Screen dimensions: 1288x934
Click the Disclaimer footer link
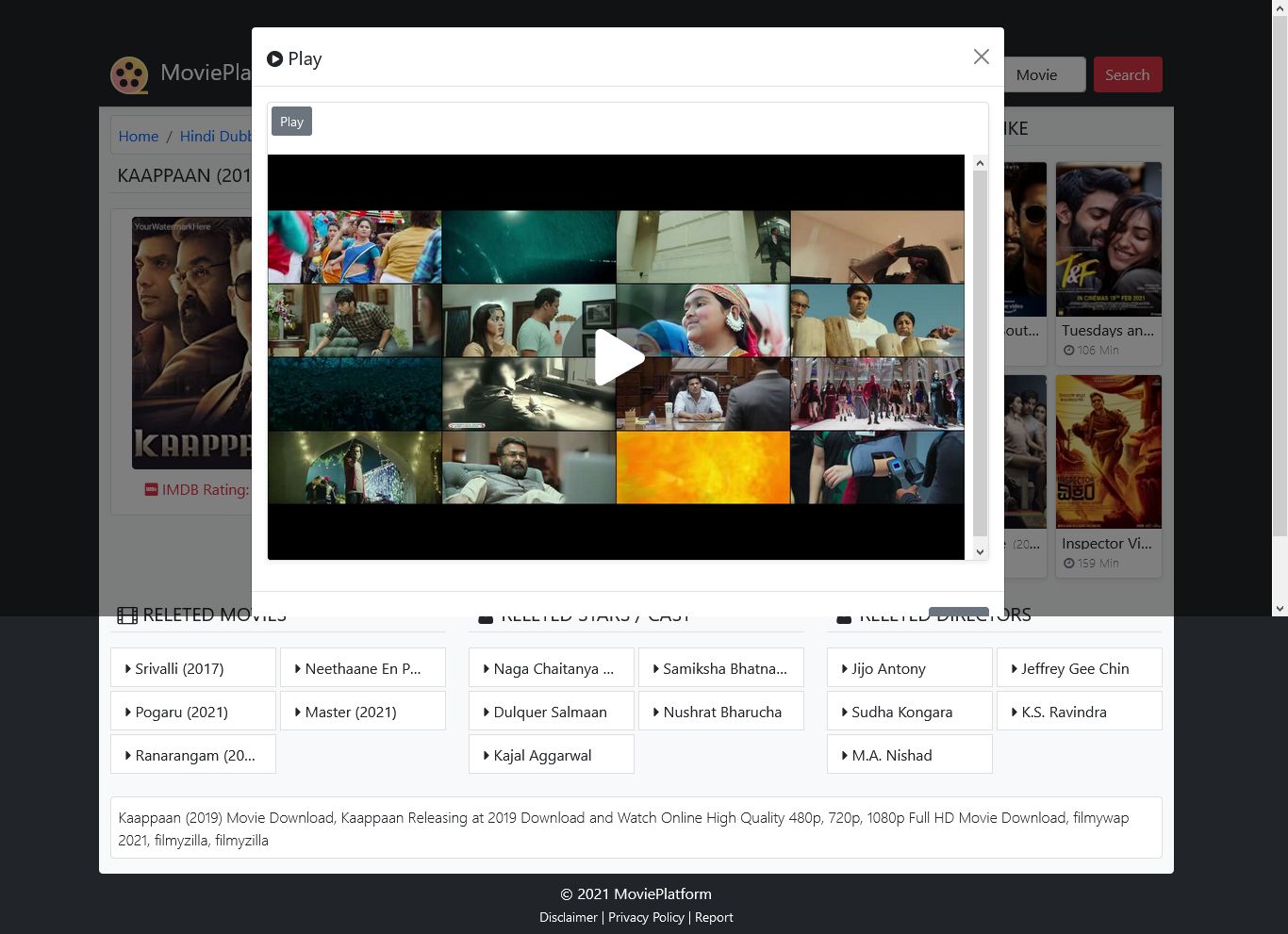click(x=568, y=917)
